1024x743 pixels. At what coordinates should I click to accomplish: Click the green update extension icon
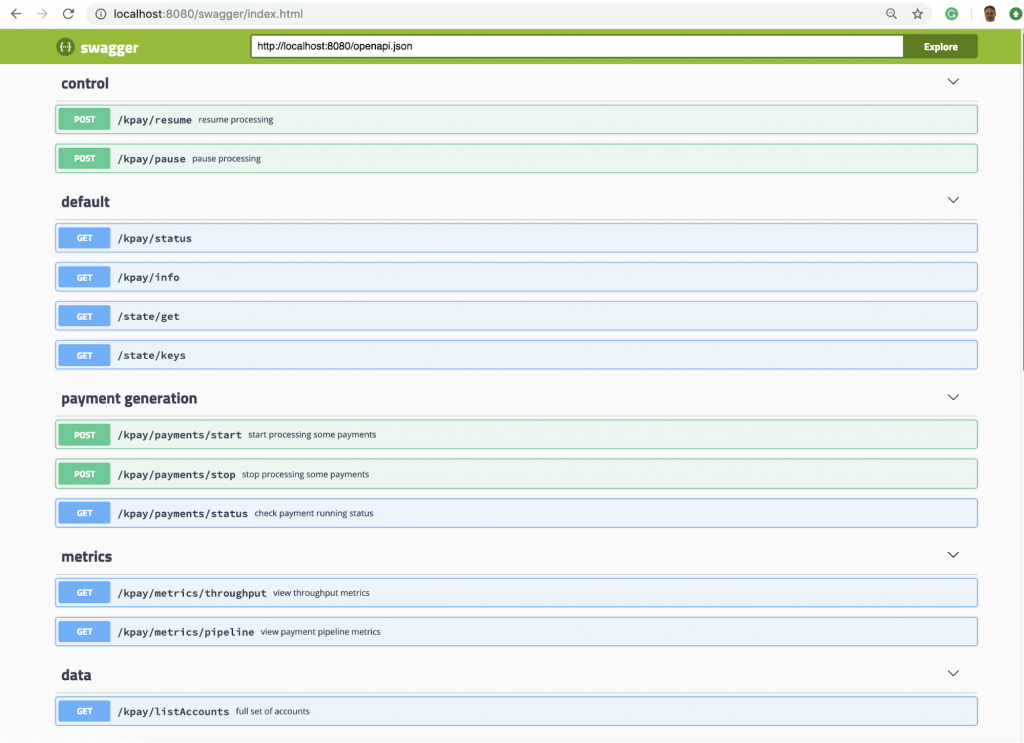(1016, 14)
